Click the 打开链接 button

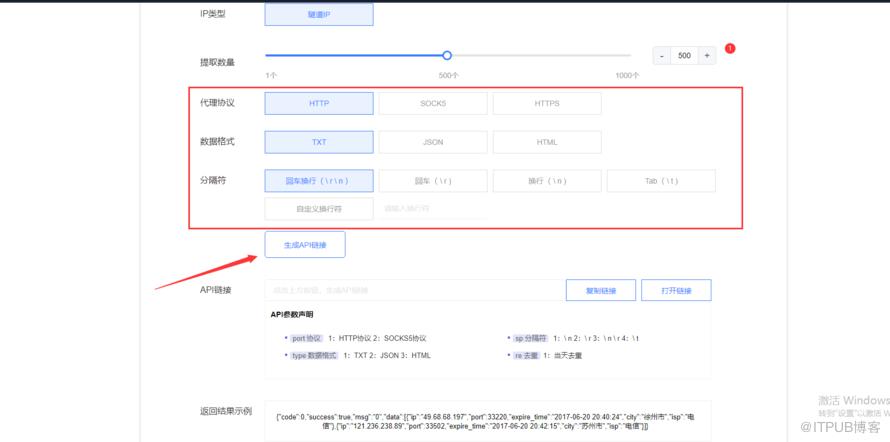pyautogui.click(x=676, y=290)
